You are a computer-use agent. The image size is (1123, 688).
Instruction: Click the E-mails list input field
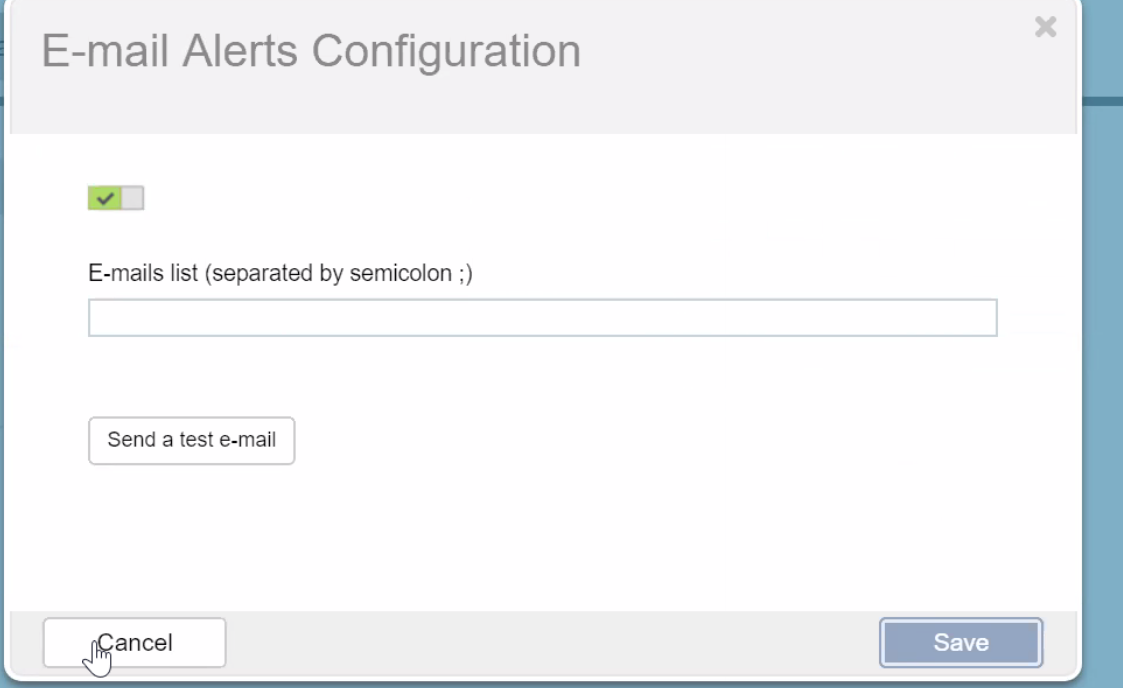[542, 318]
